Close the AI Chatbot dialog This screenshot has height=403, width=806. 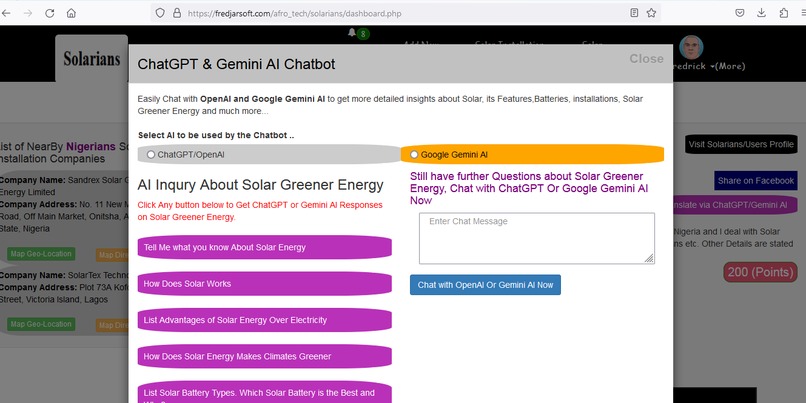[646, 59]
